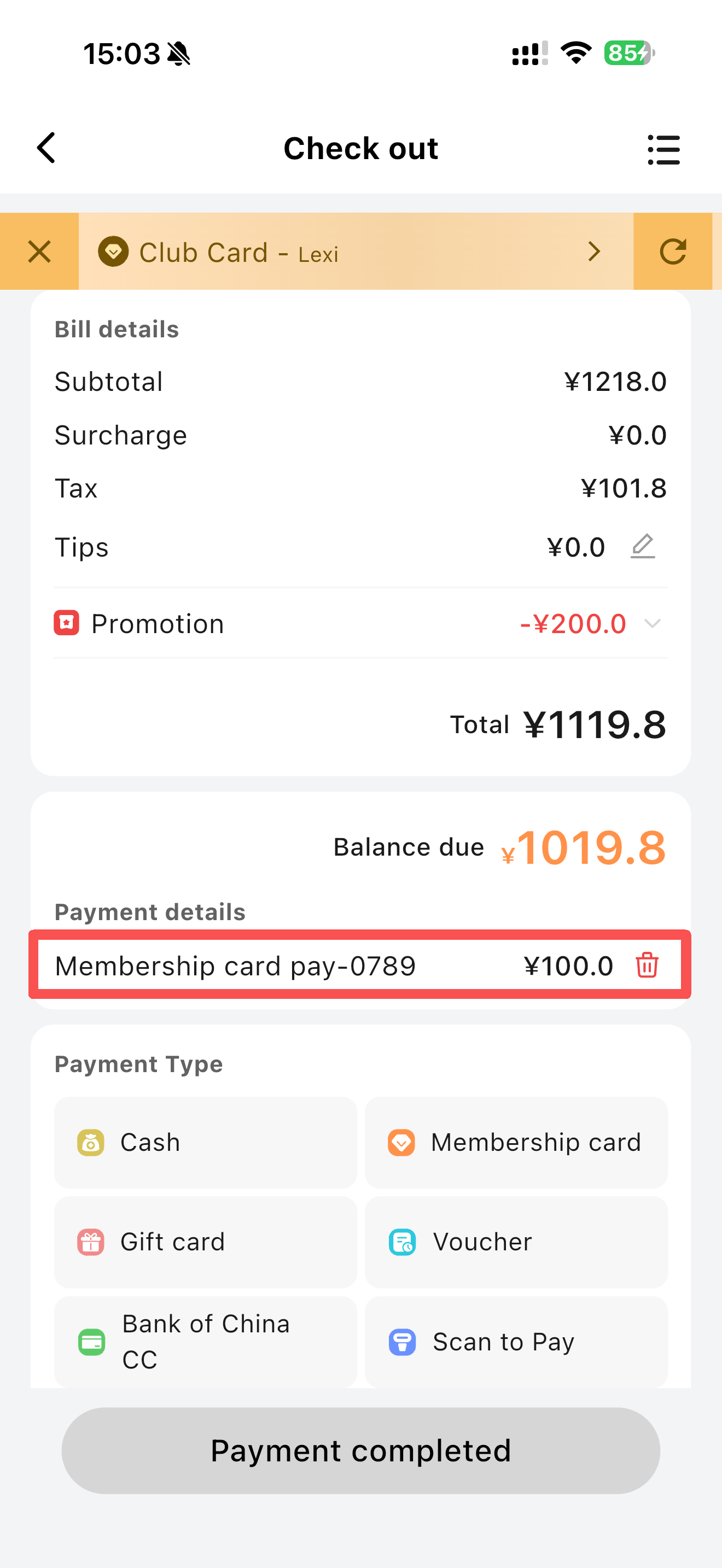Expand the Promotion discount details
Screen dimensions: 722x1568
click(652, 623)
